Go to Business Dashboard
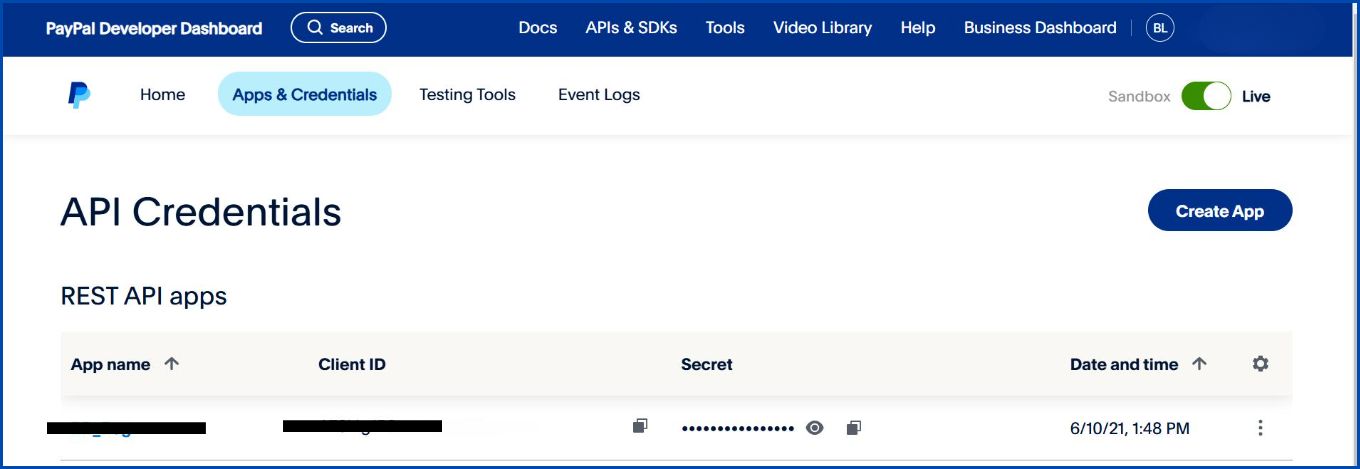 pos(1040,28)
